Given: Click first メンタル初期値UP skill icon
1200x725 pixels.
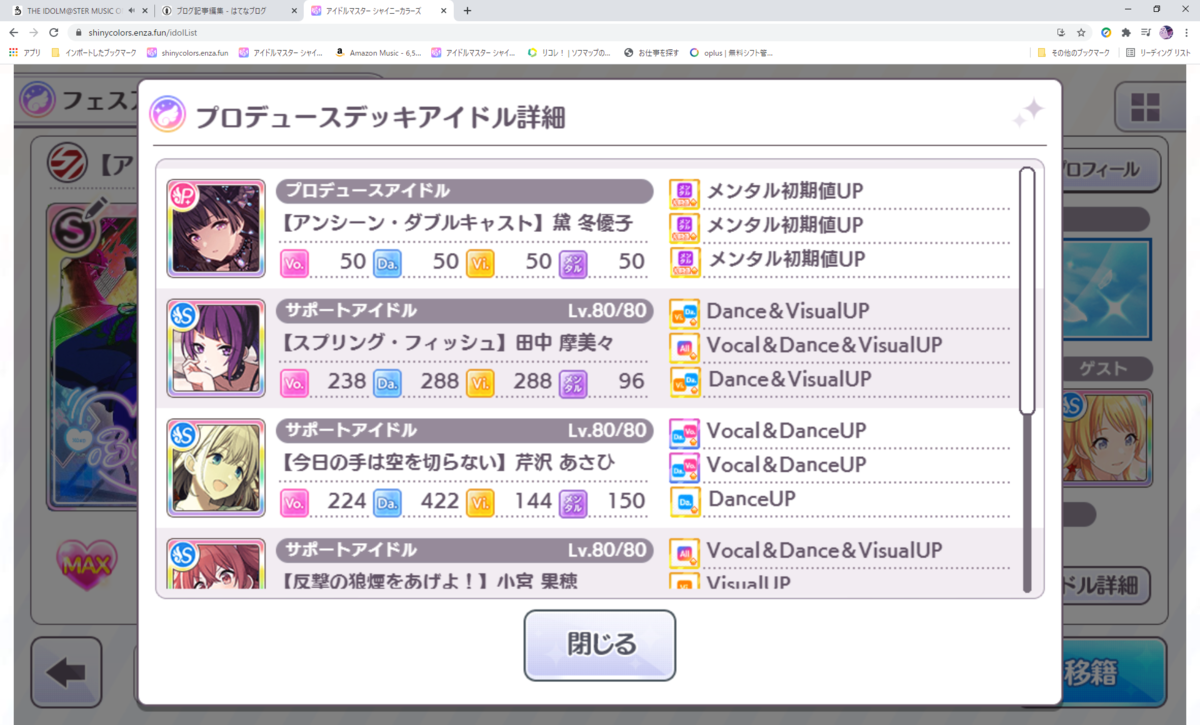Looking at the screenshot, I should pyautogui.click(x=684, y=193).
